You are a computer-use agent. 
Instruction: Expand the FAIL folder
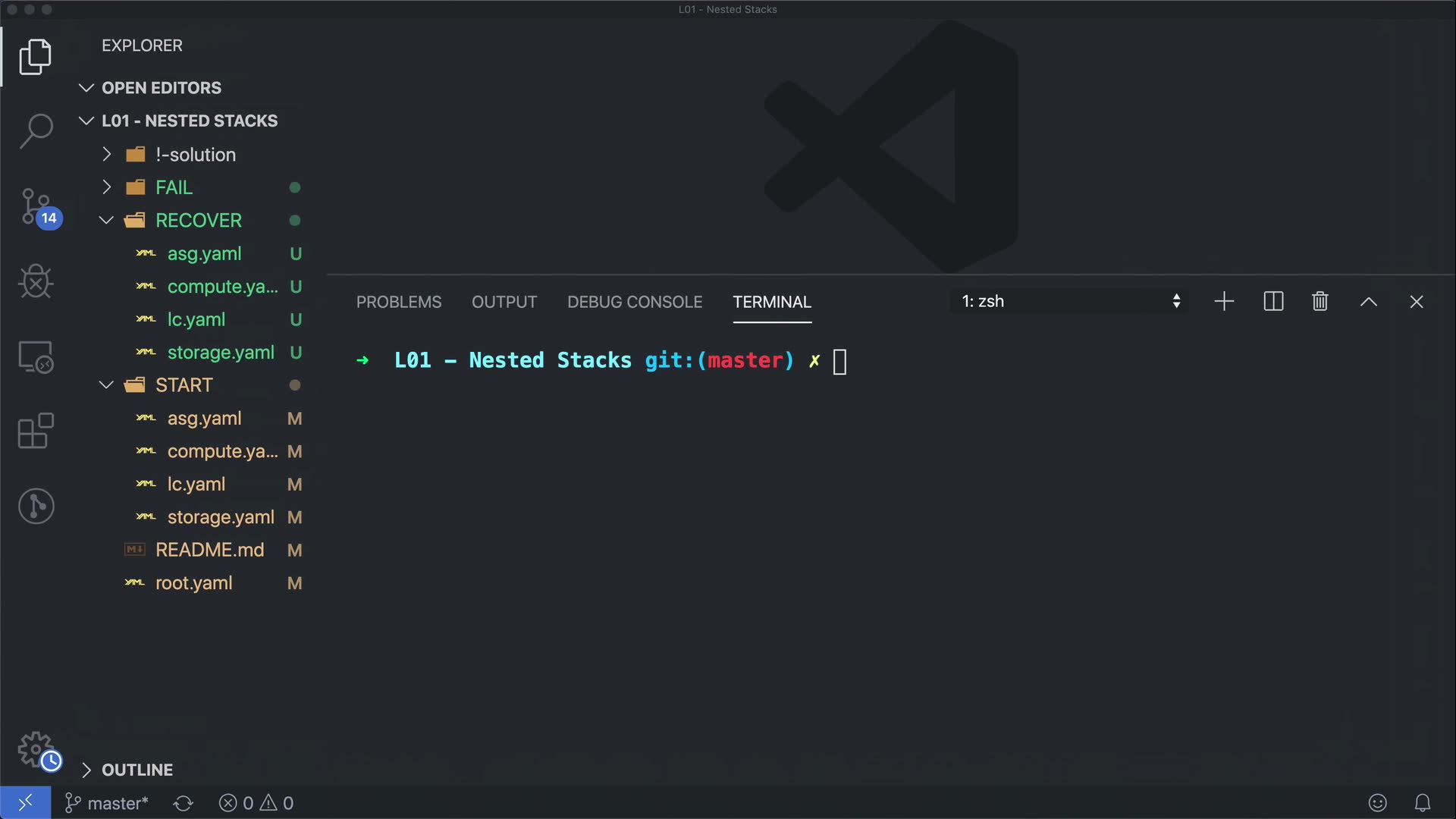point(174,187)
